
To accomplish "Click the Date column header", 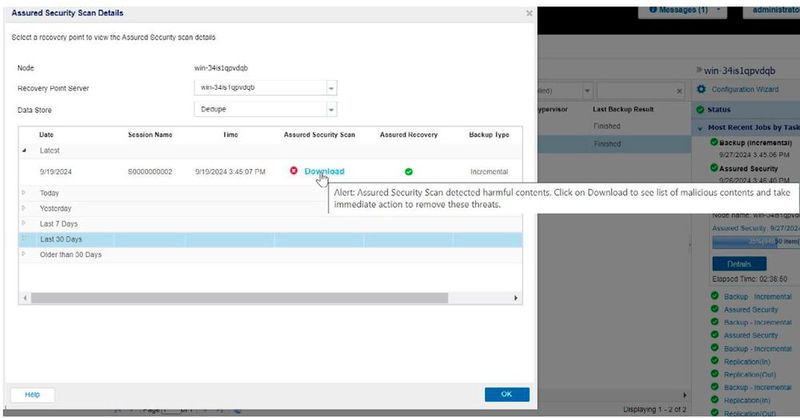I will click(x=46, y=135).
